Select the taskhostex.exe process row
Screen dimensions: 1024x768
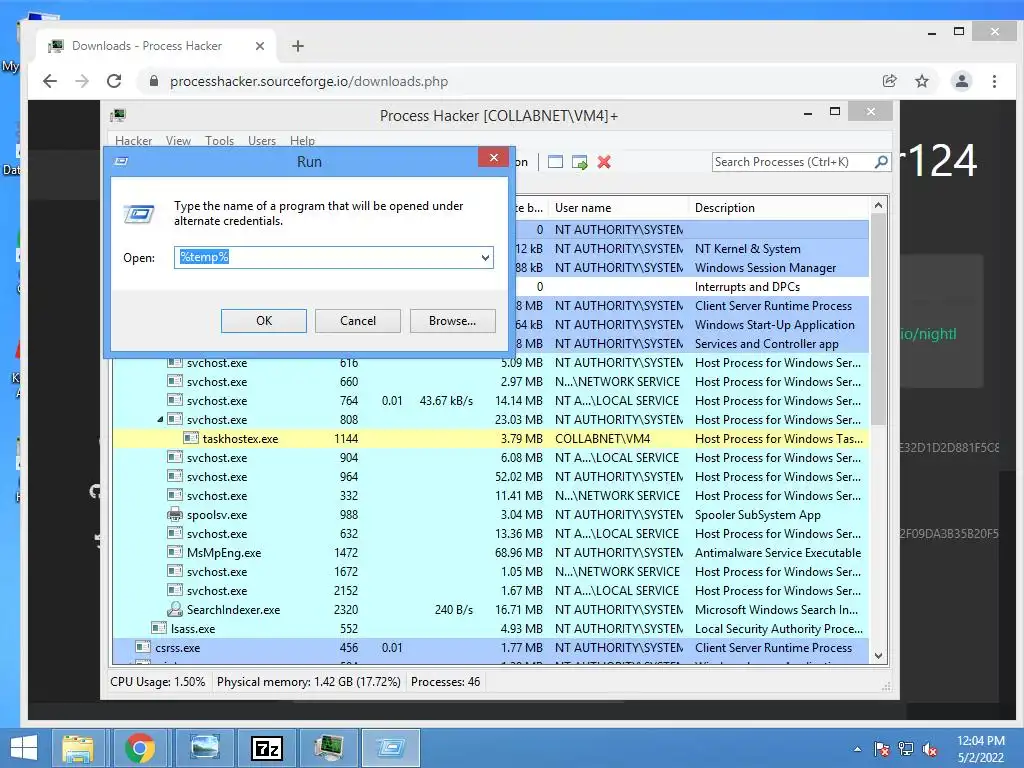tap(490, 439)
